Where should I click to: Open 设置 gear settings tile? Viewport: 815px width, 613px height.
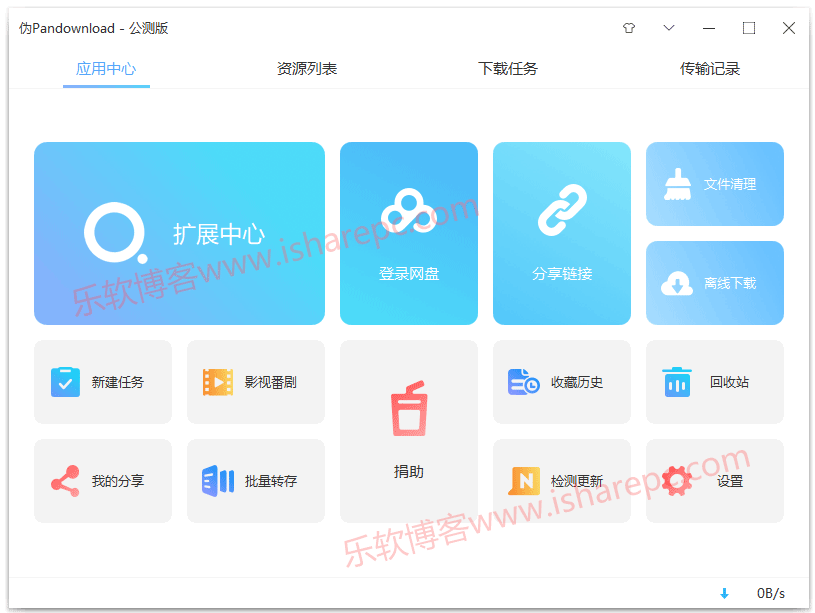(714, 481)
